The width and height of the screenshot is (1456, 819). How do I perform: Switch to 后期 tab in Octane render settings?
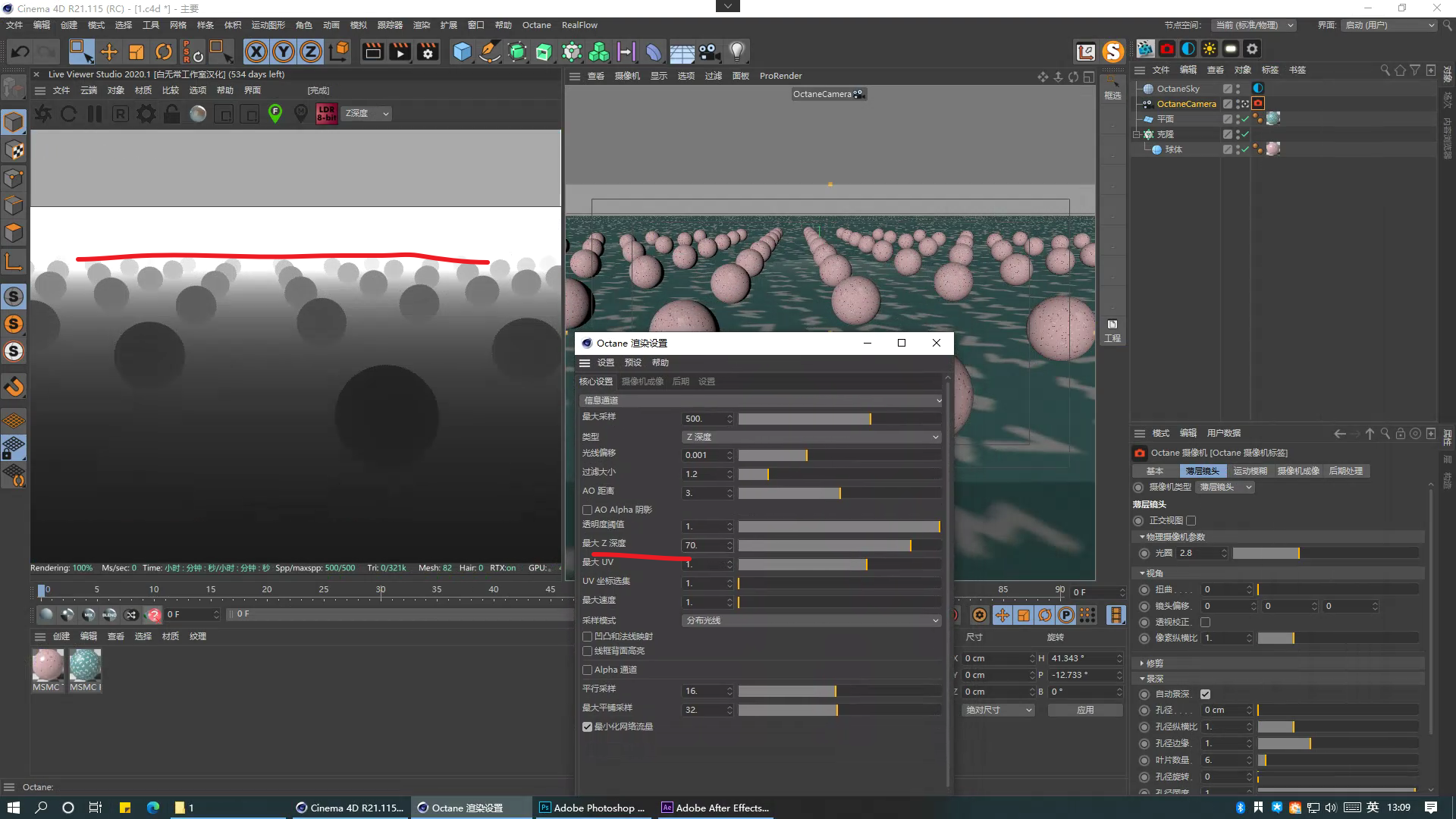click(680, 381)
